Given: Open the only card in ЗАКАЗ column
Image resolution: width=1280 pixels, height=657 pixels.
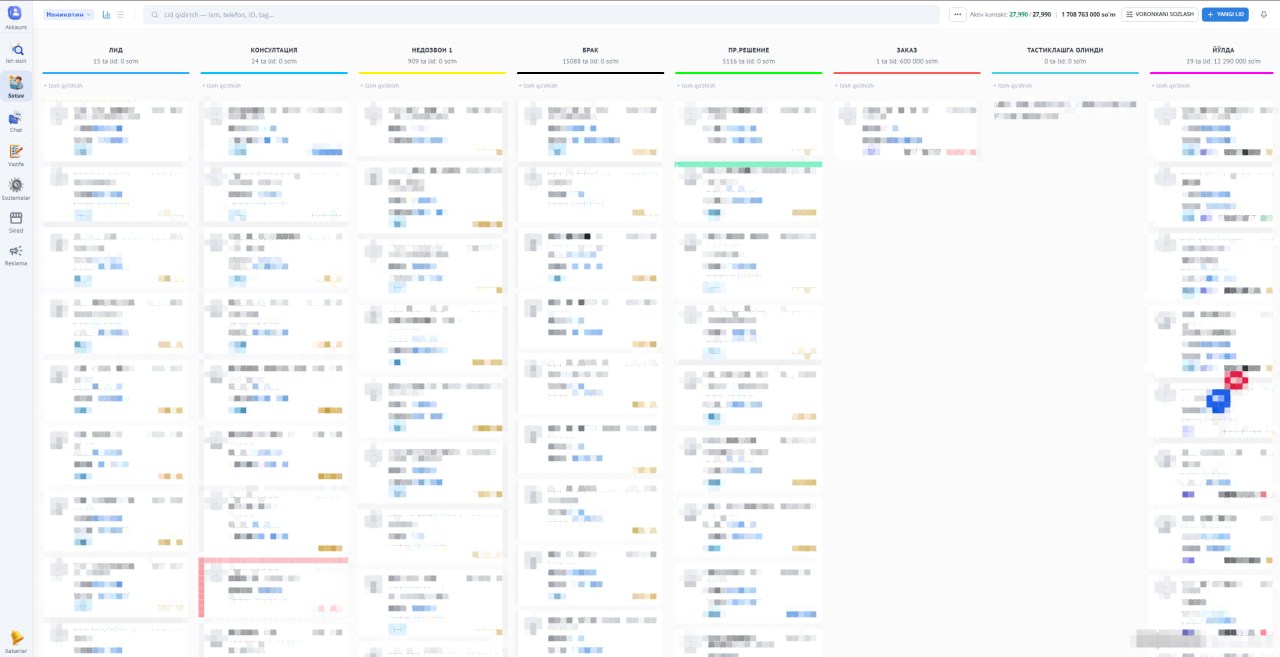Looking at the screenshot, I should (907, 130).
